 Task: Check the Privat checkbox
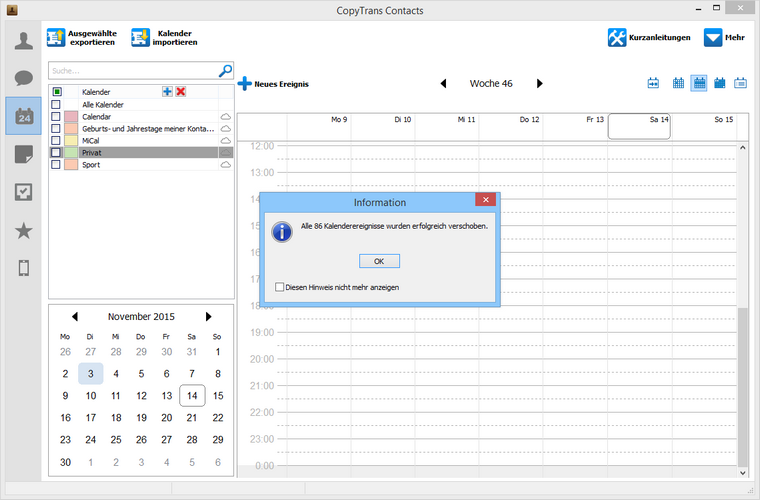click(x=56, y=153)
